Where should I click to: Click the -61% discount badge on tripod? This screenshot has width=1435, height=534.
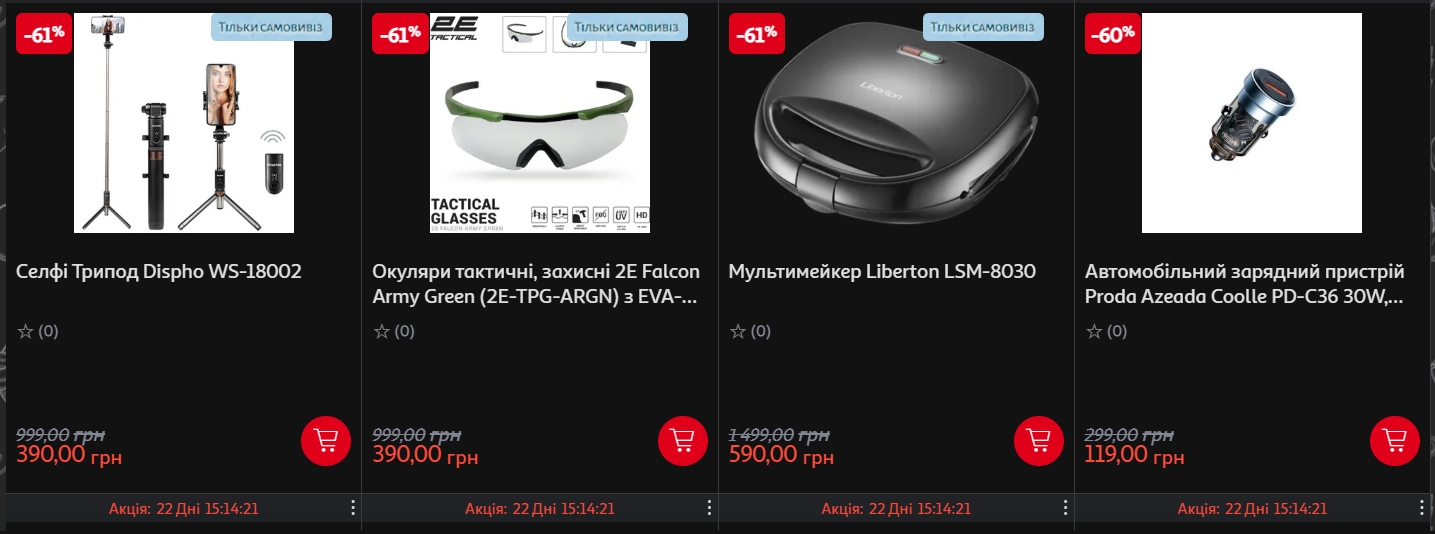click(x=44, y=34)
